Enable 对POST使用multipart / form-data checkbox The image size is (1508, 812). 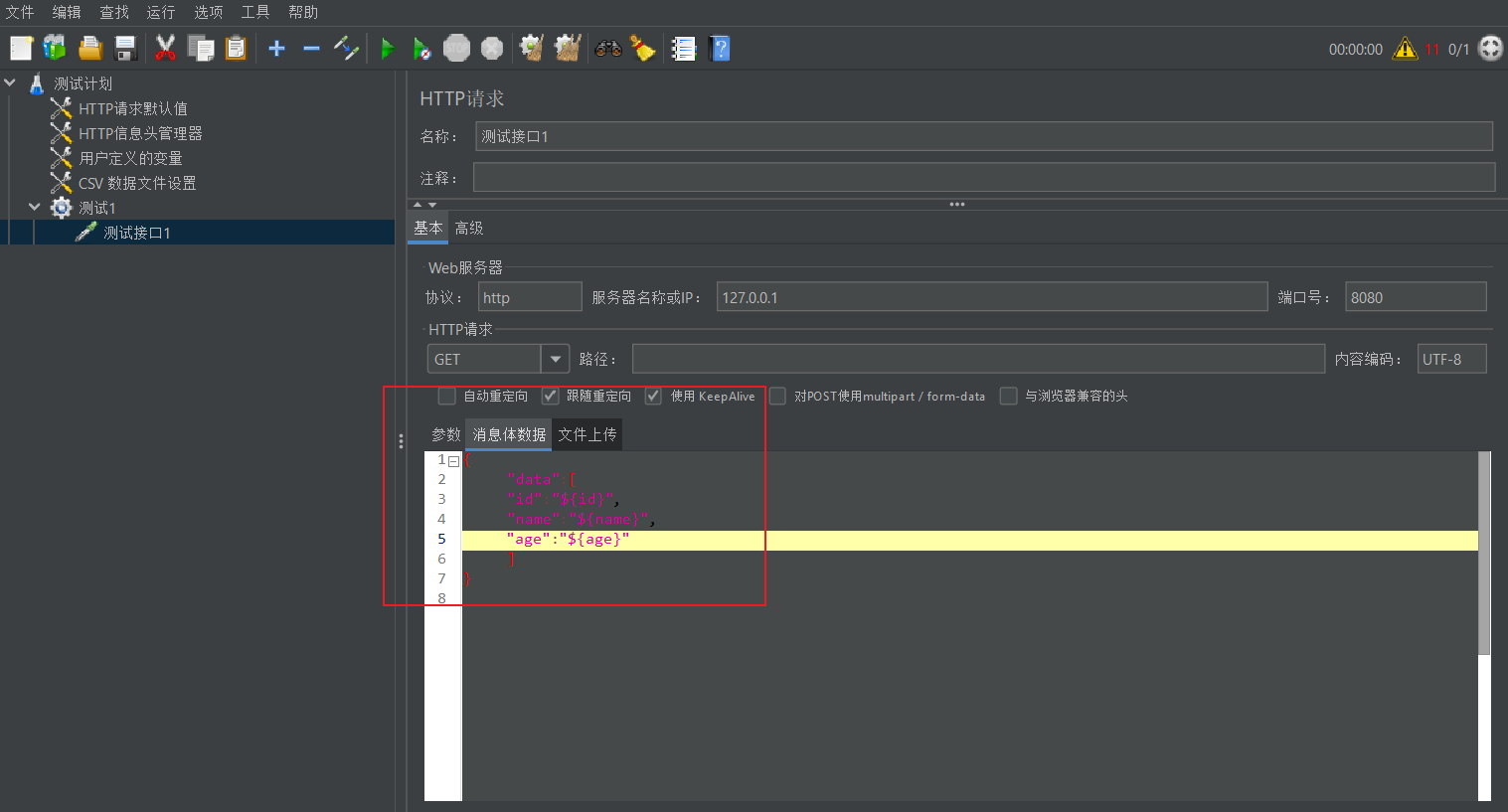[777, 396]
